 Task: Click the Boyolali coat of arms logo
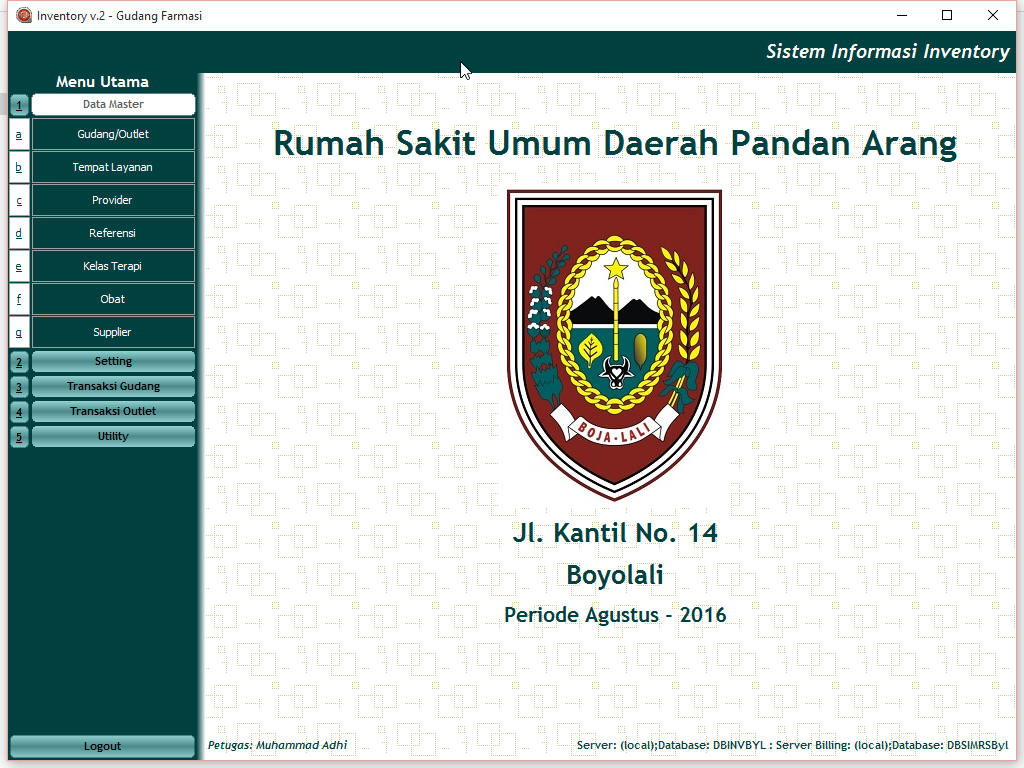point(615,345)
